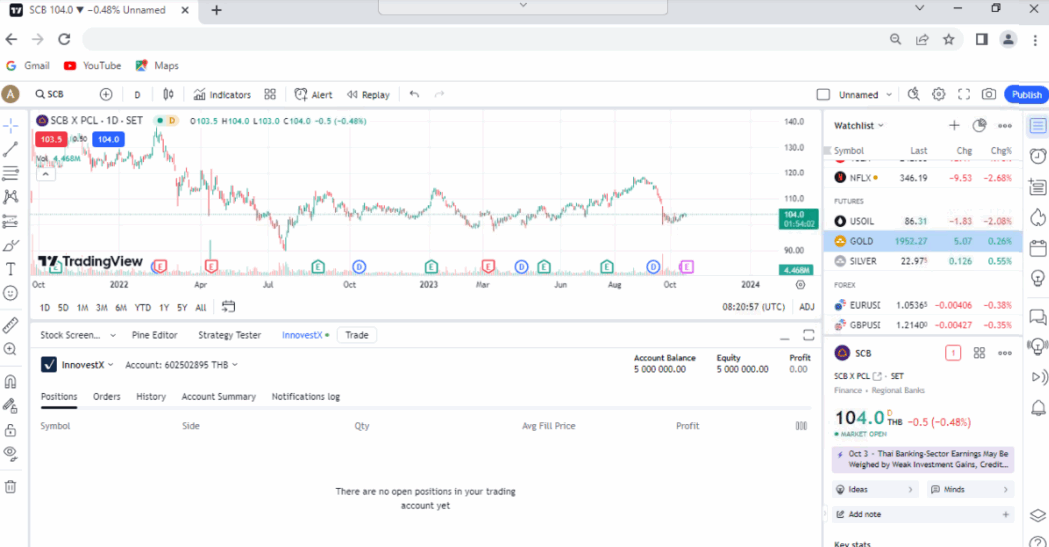Select the patterns drawing tool
This screenshot has height=547, width=1049.
(10, 197)
